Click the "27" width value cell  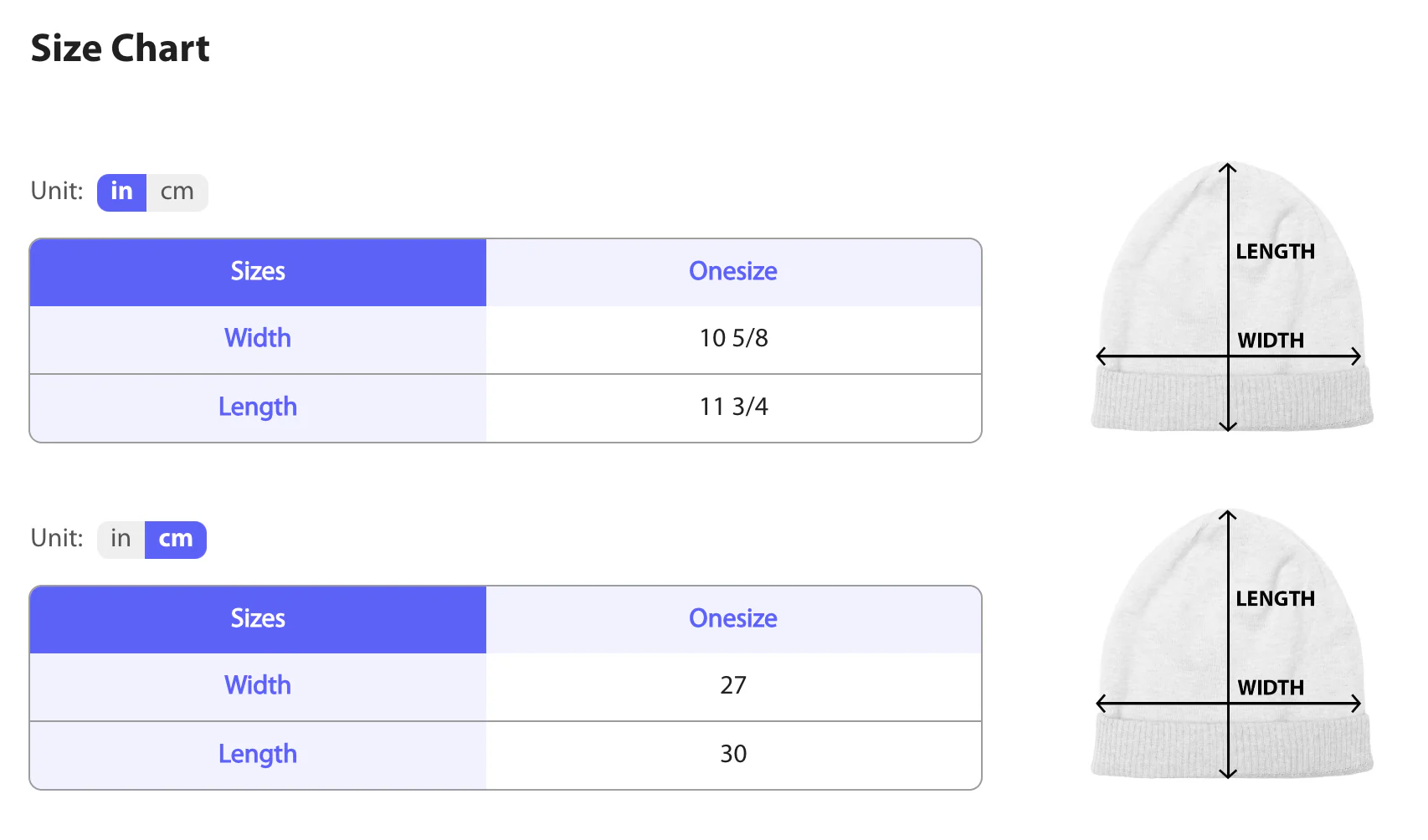(x=733, y=685)
